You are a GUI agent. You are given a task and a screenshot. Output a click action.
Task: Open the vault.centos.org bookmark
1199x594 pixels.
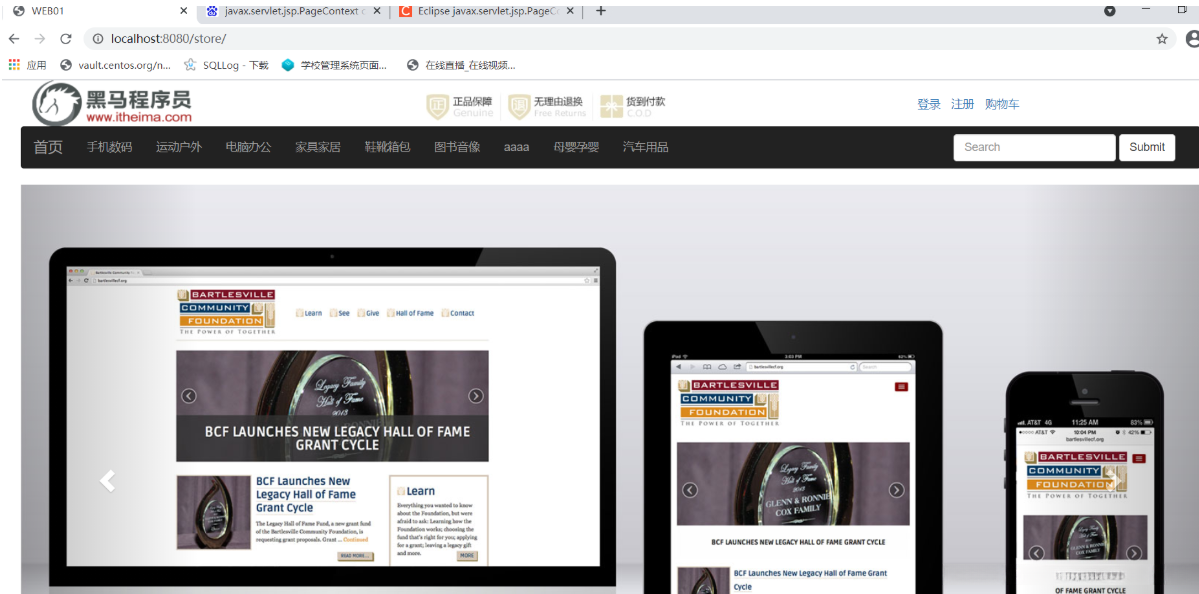point(115,65)
